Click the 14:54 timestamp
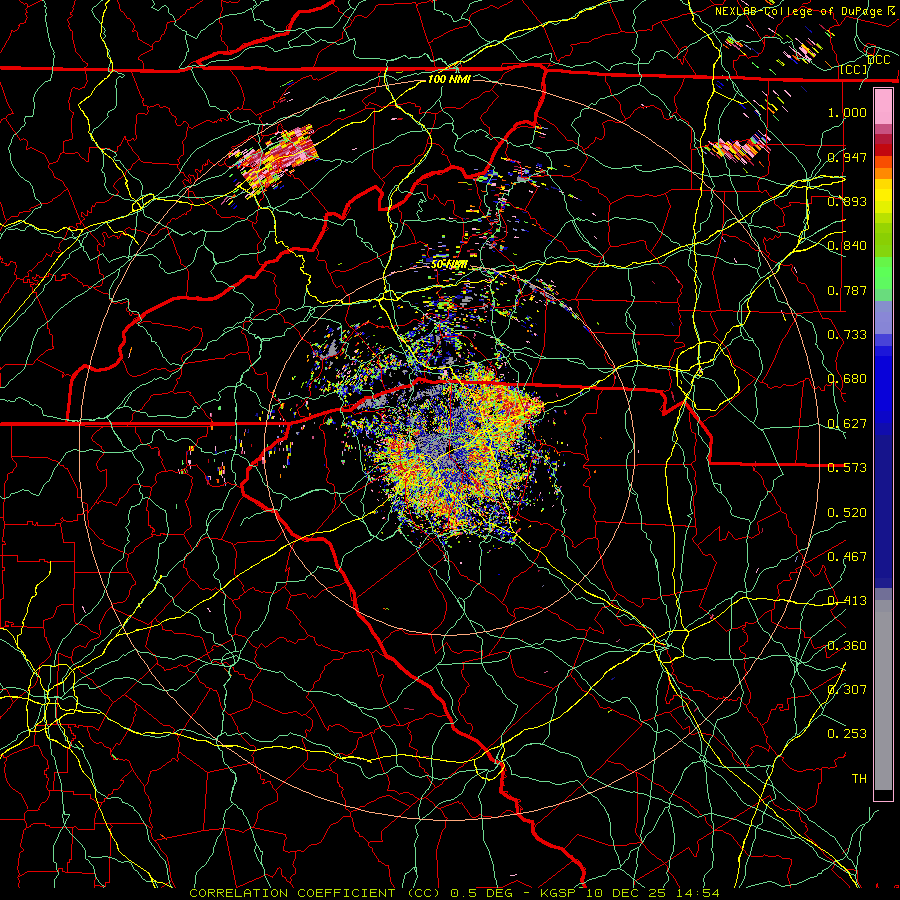The height and width of the screenshot is (900, 900). 697,893
